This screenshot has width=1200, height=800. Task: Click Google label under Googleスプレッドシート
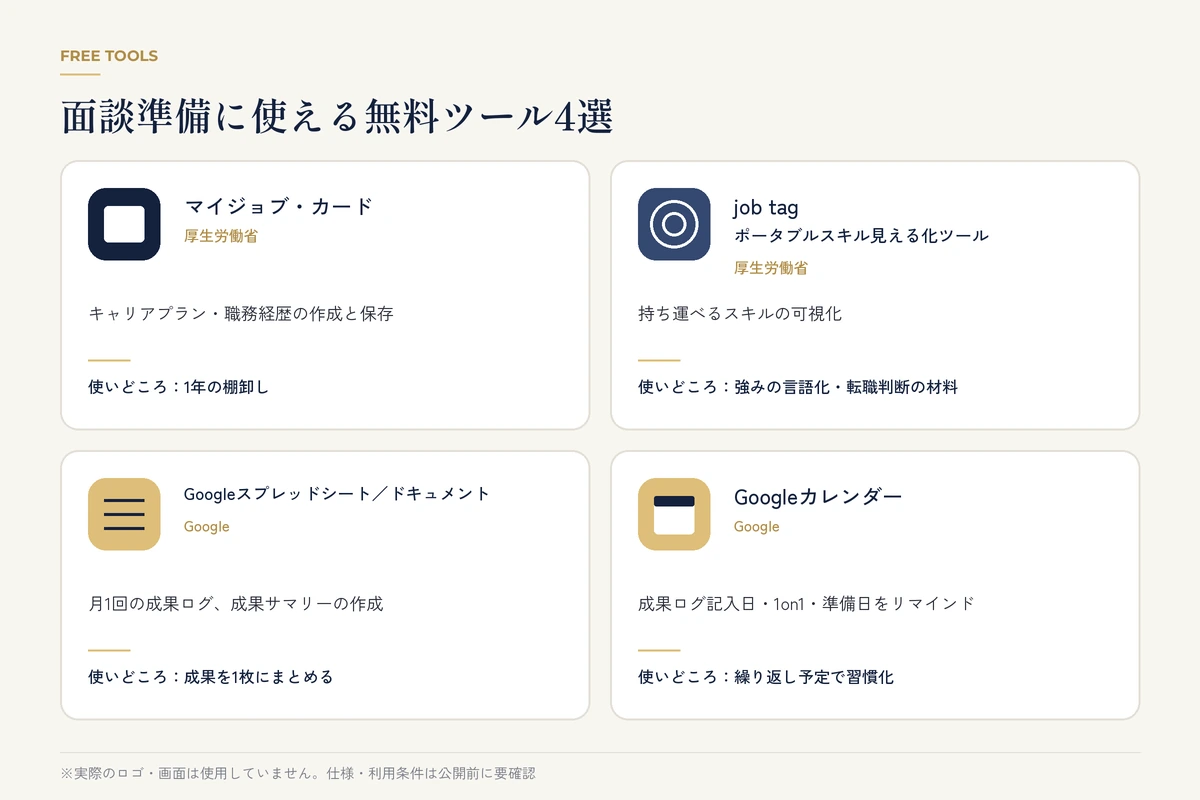point(207,527)
